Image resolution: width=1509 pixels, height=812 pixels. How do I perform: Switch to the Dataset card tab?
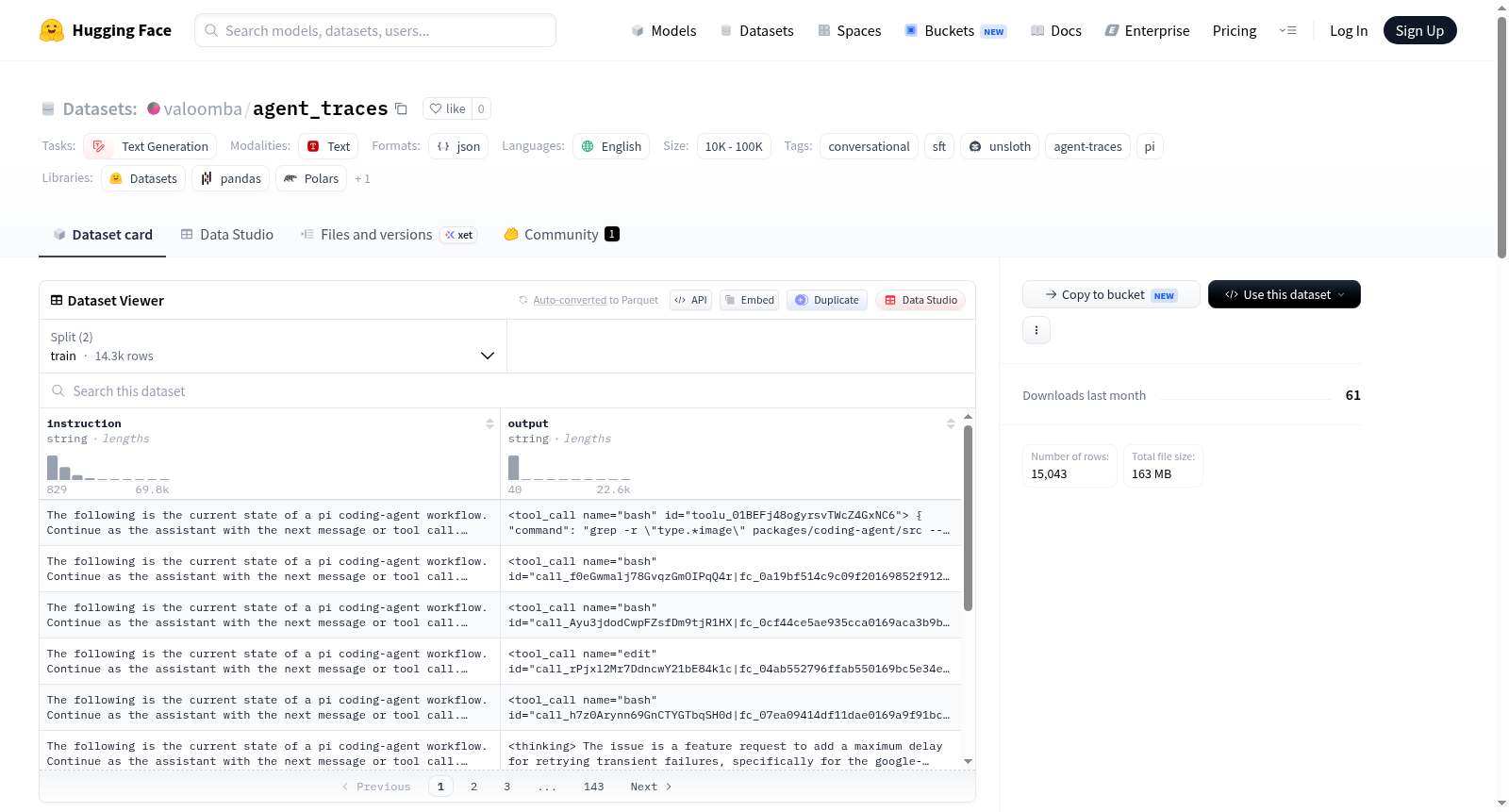point(102,234)
